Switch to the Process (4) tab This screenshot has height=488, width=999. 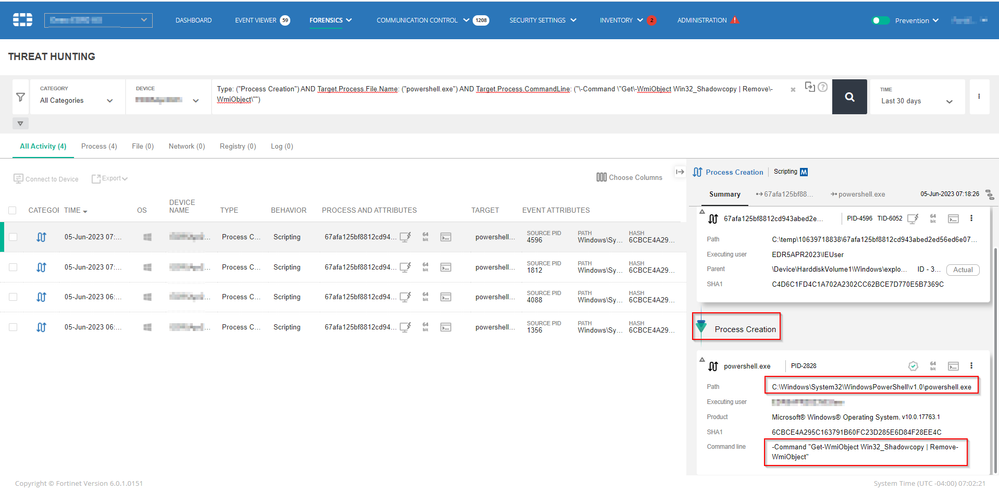(99, 146)
